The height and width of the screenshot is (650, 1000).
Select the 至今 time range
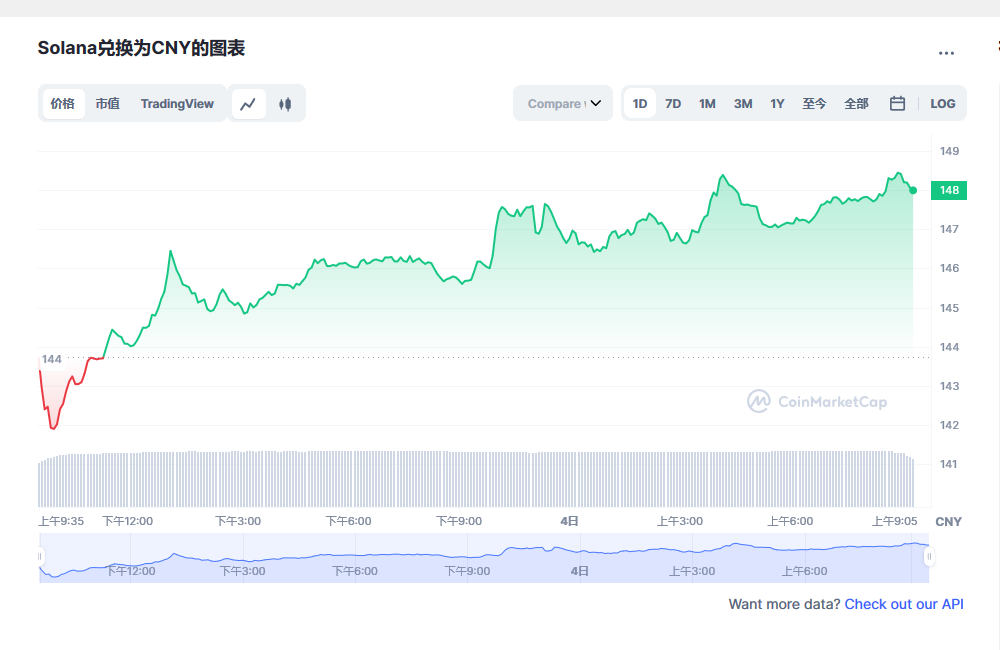[x=814, y=103]
